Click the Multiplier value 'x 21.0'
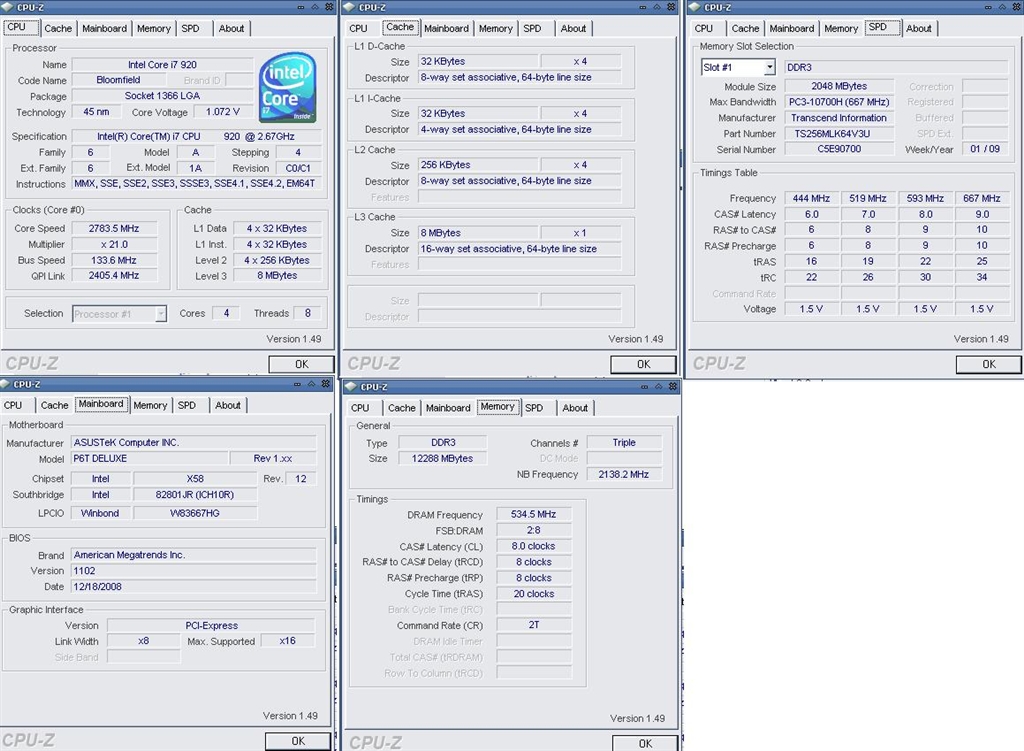The height and width of the screenshot is (751, 1024). pos(114,244)
